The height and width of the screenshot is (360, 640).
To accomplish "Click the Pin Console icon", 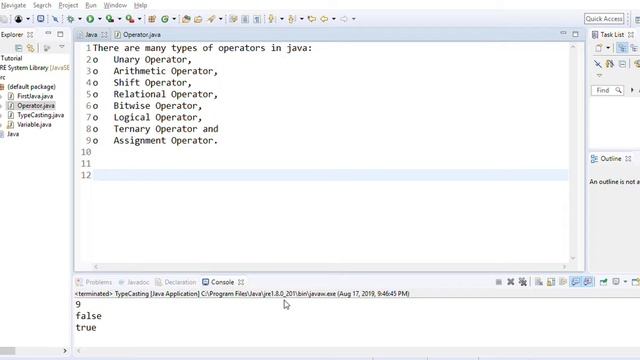I will click(603, 282).
